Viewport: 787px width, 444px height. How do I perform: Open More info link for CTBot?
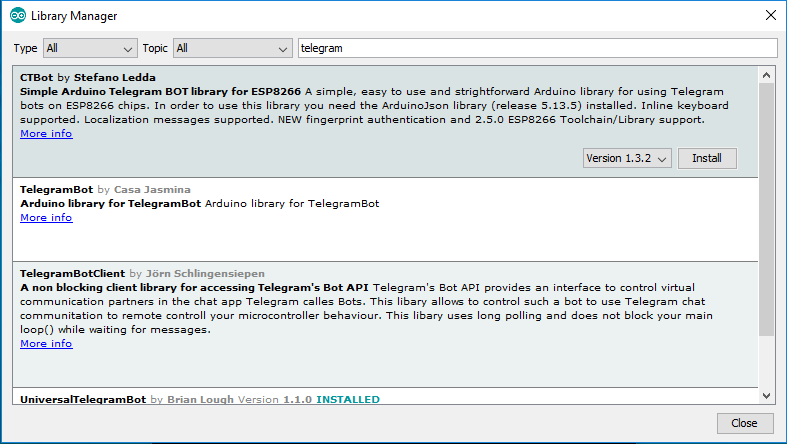pos(46,133)
